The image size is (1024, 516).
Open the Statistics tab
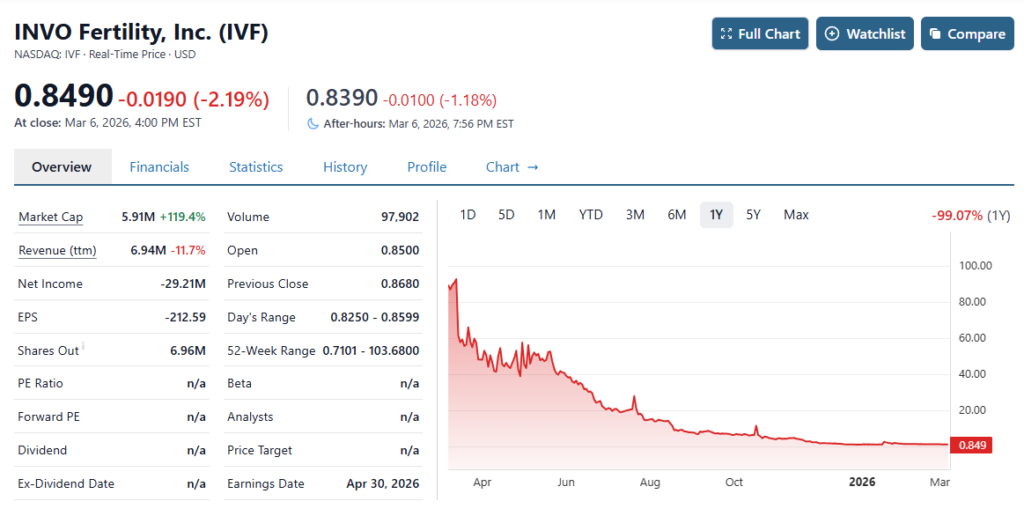point(256,167)
